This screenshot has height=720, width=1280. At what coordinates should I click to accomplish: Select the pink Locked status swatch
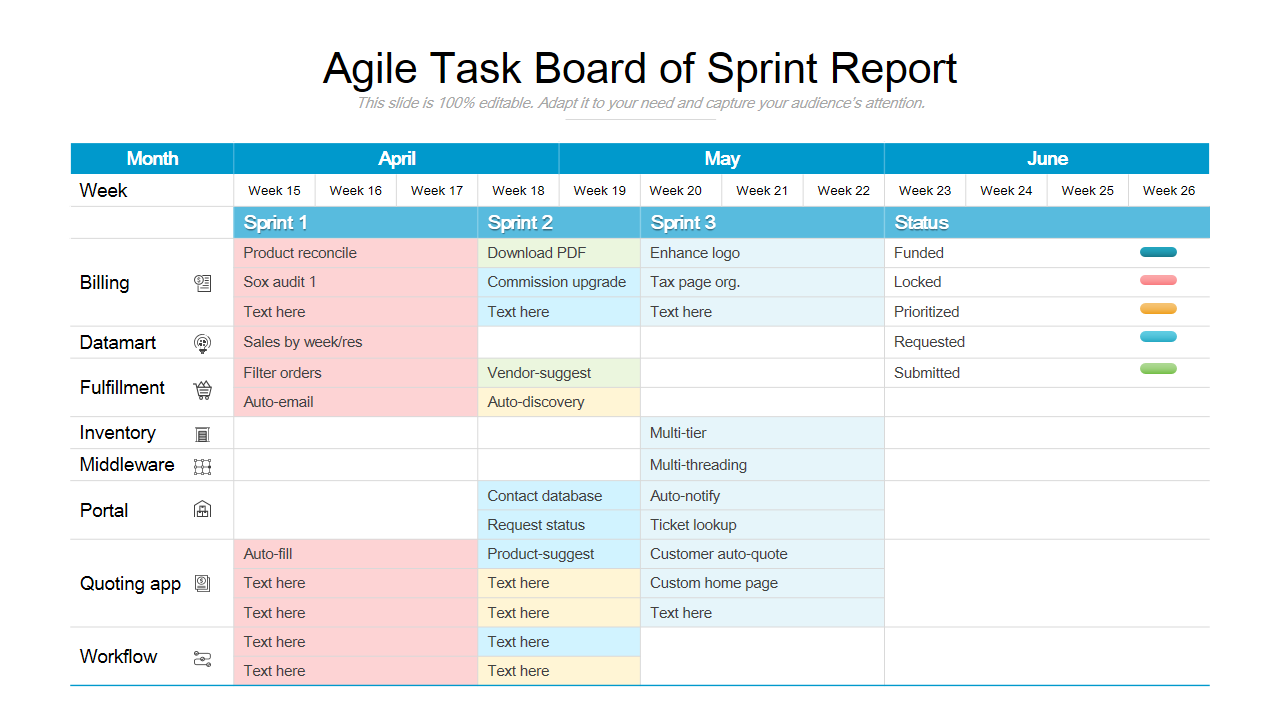(x=1158, y=280)
